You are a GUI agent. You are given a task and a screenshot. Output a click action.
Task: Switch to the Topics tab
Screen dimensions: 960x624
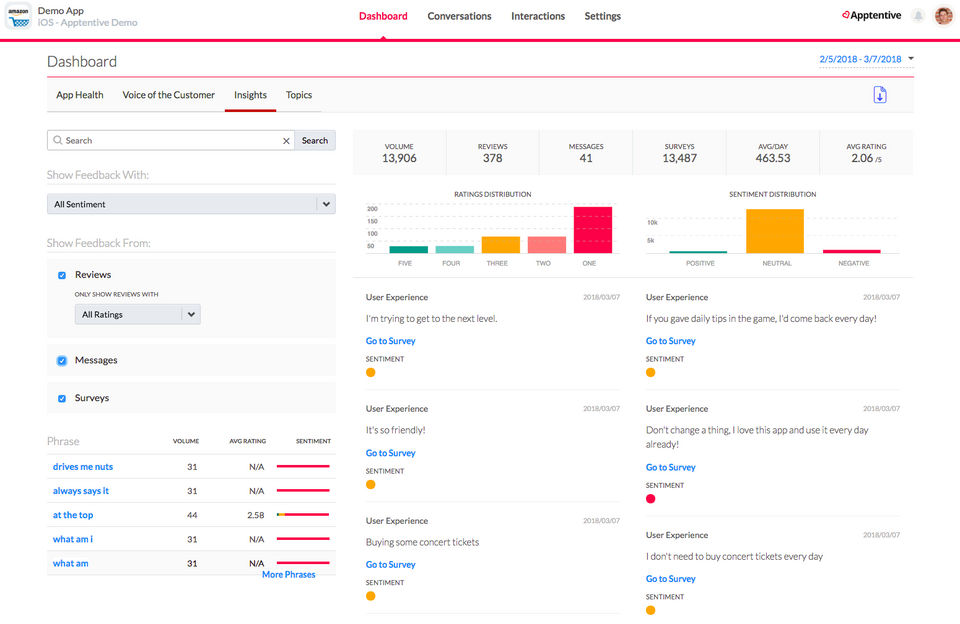[299, 95]
